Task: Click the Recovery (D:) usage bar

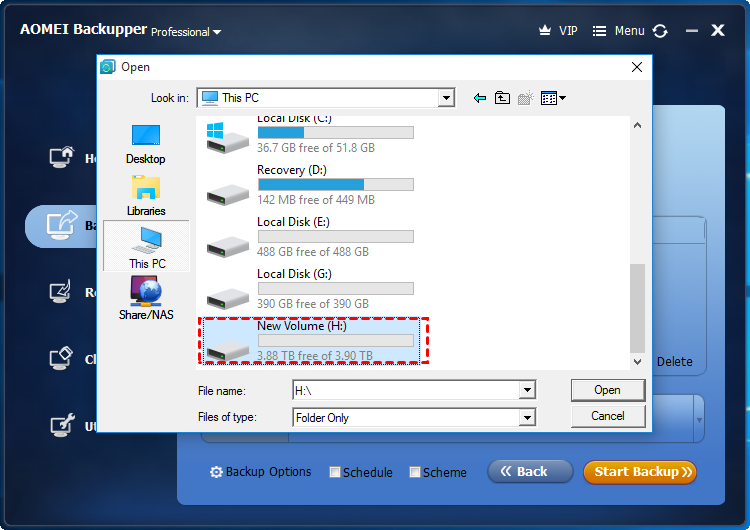Action: tap(336, 185)
